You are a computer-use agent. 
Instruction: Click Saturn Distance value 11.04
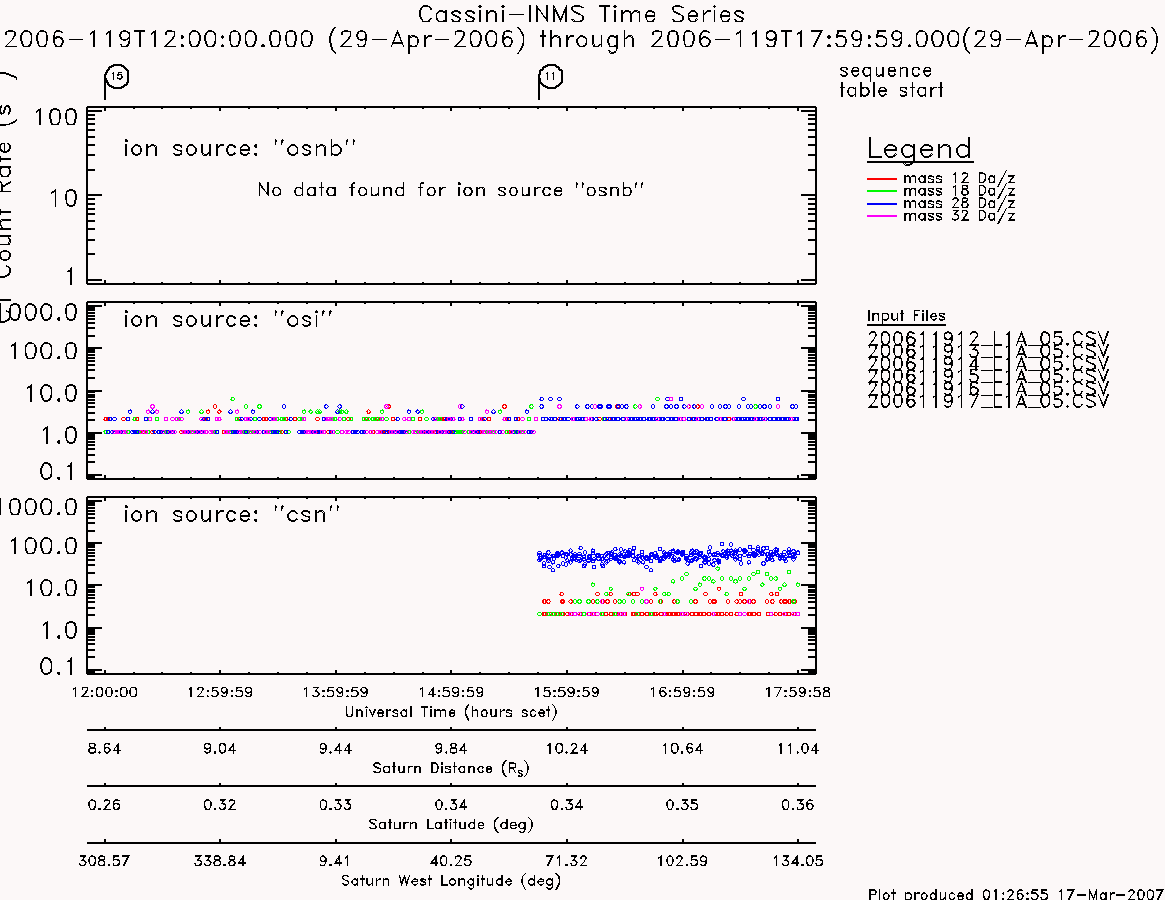[x=798, y=748]
